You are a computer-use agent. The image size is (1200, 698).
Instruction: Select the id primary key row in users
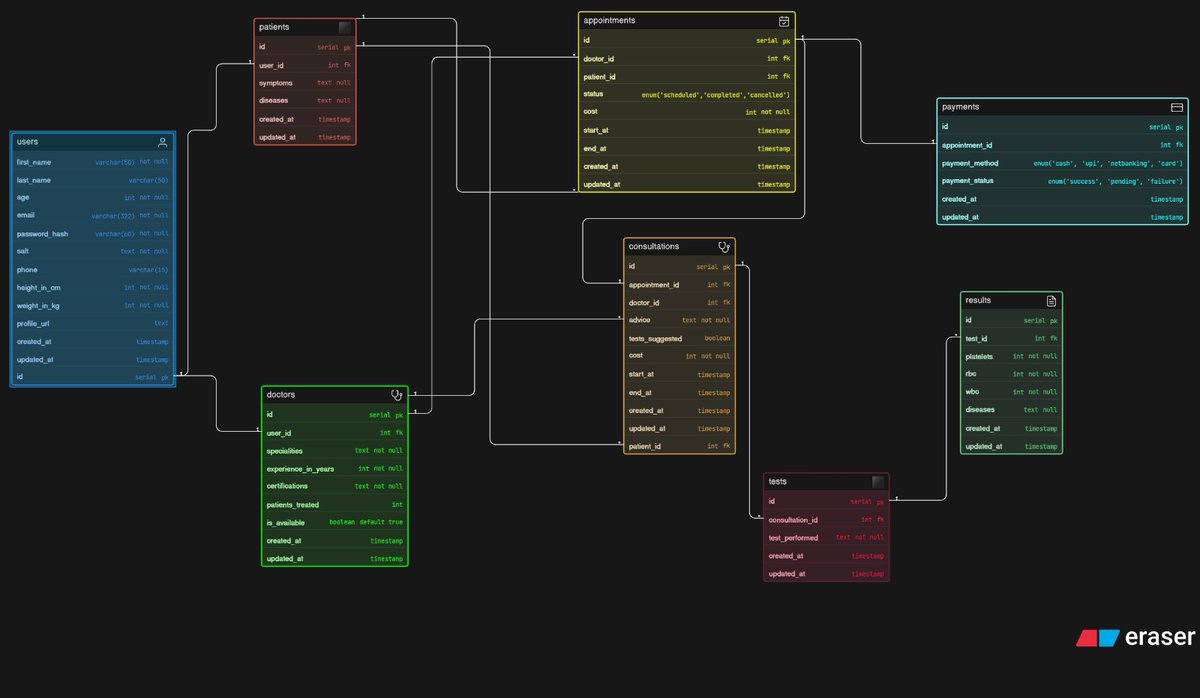click(92, 377)
